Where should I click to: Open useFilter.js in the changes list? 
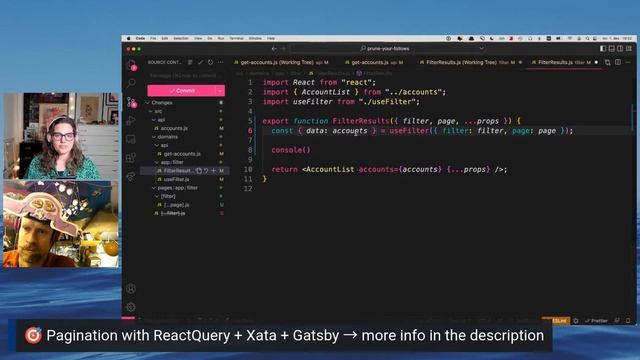pyautogui.click(x=176, y=180)
